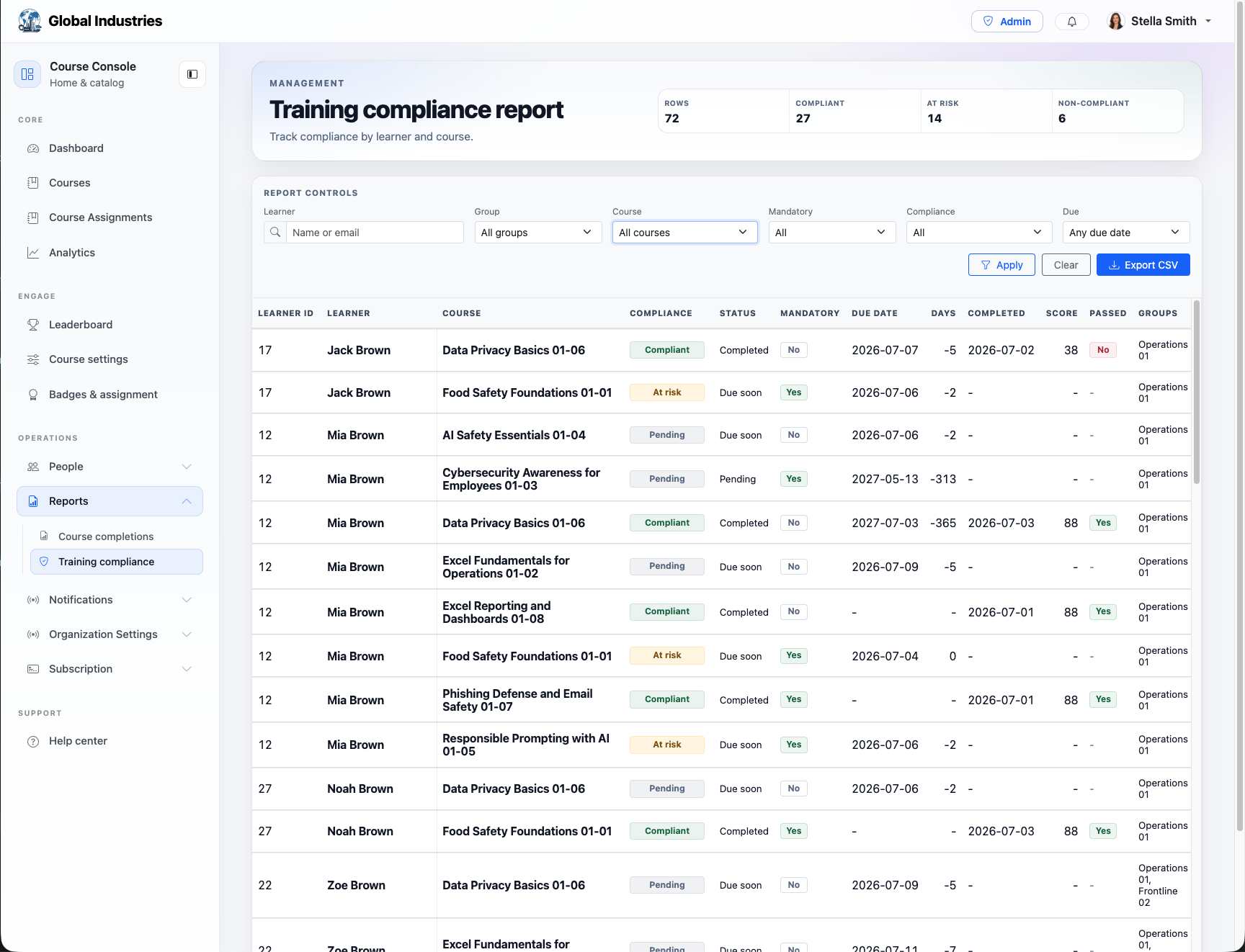Expand the Notifications section chevron

pyautogui.click(x=187, y=600)
